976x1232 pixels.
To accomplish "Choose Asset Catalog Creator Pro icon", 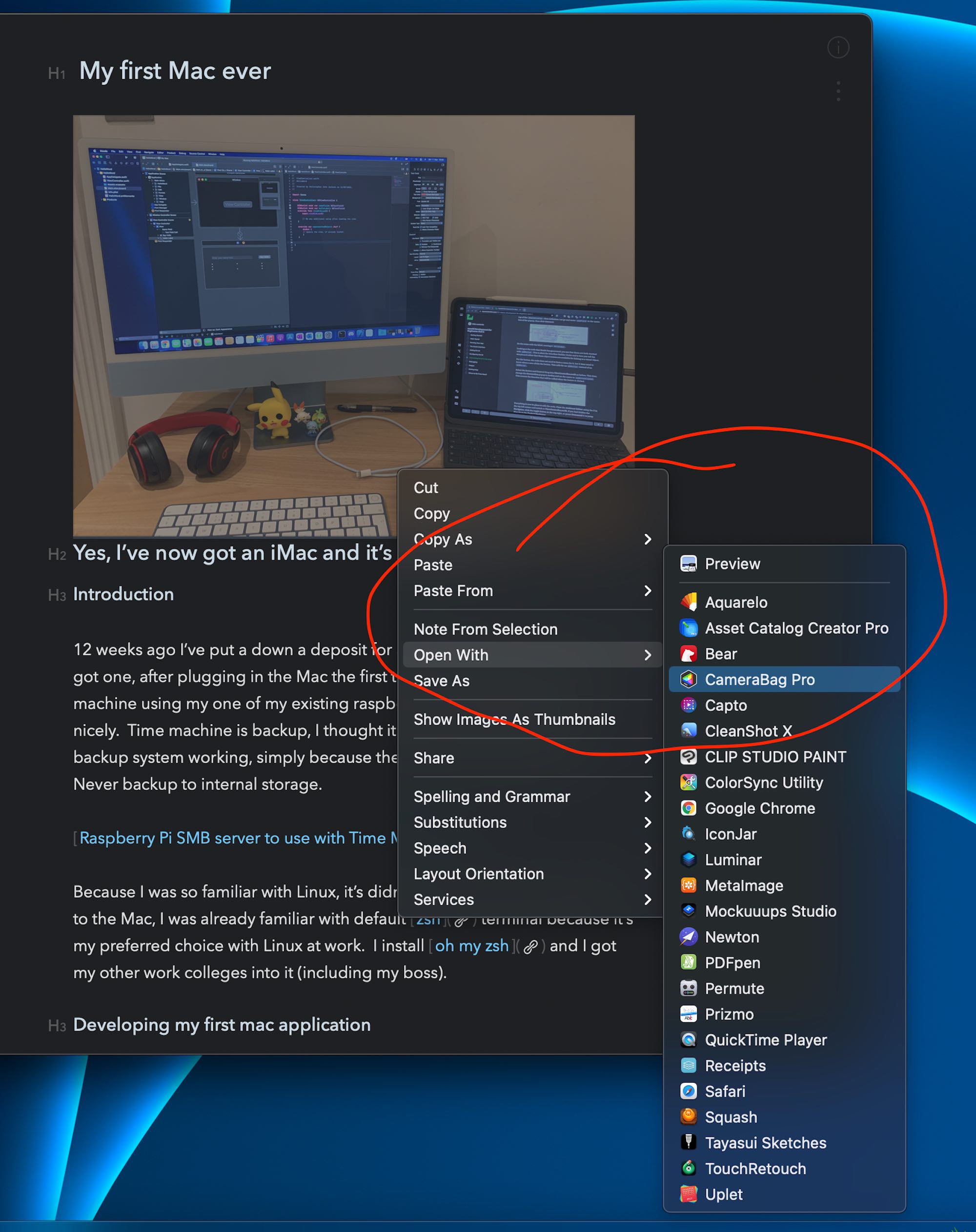I will pyautogui.click(x=689, y=628).
